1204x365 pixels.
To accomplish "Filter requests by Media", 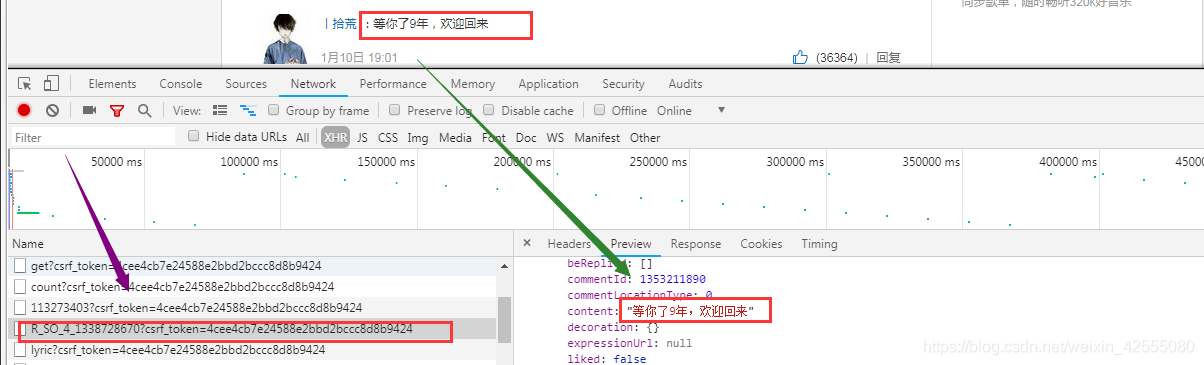I will click(455, 138).
